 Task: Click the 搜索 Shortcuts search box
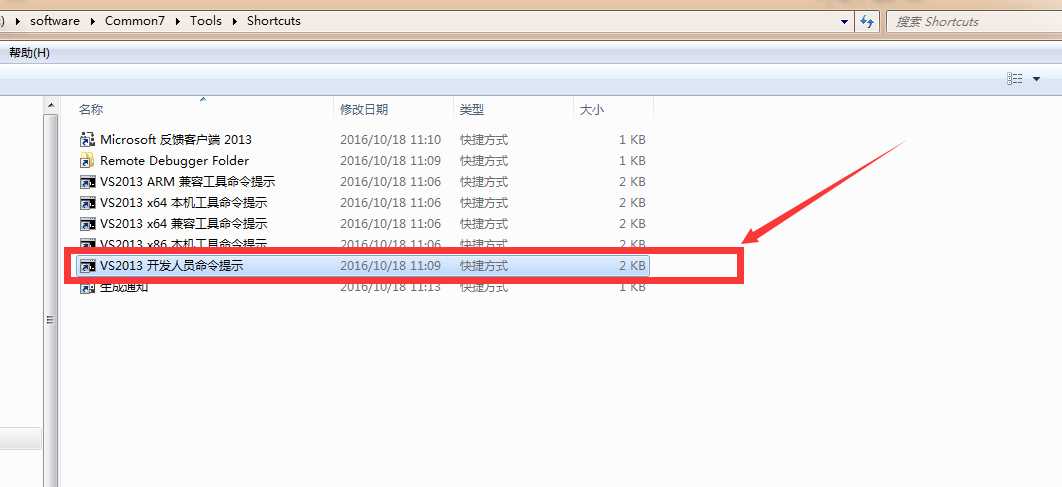point(974,22)
